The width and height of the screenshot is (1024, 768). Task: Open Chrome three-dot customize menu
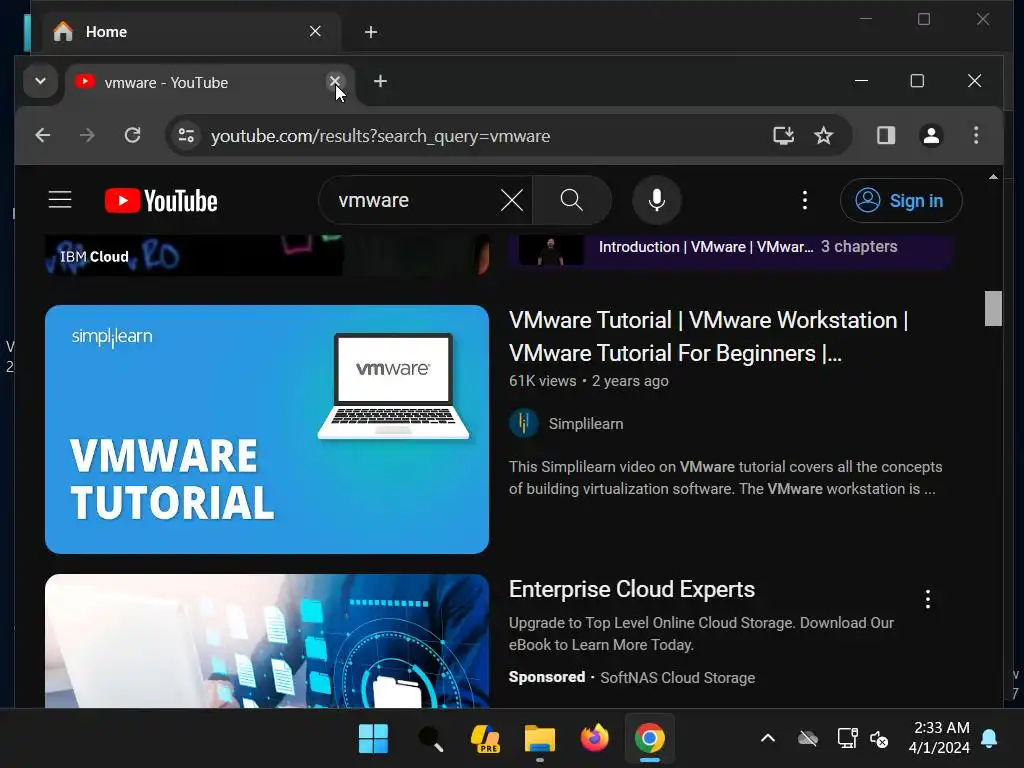(976, 135)
